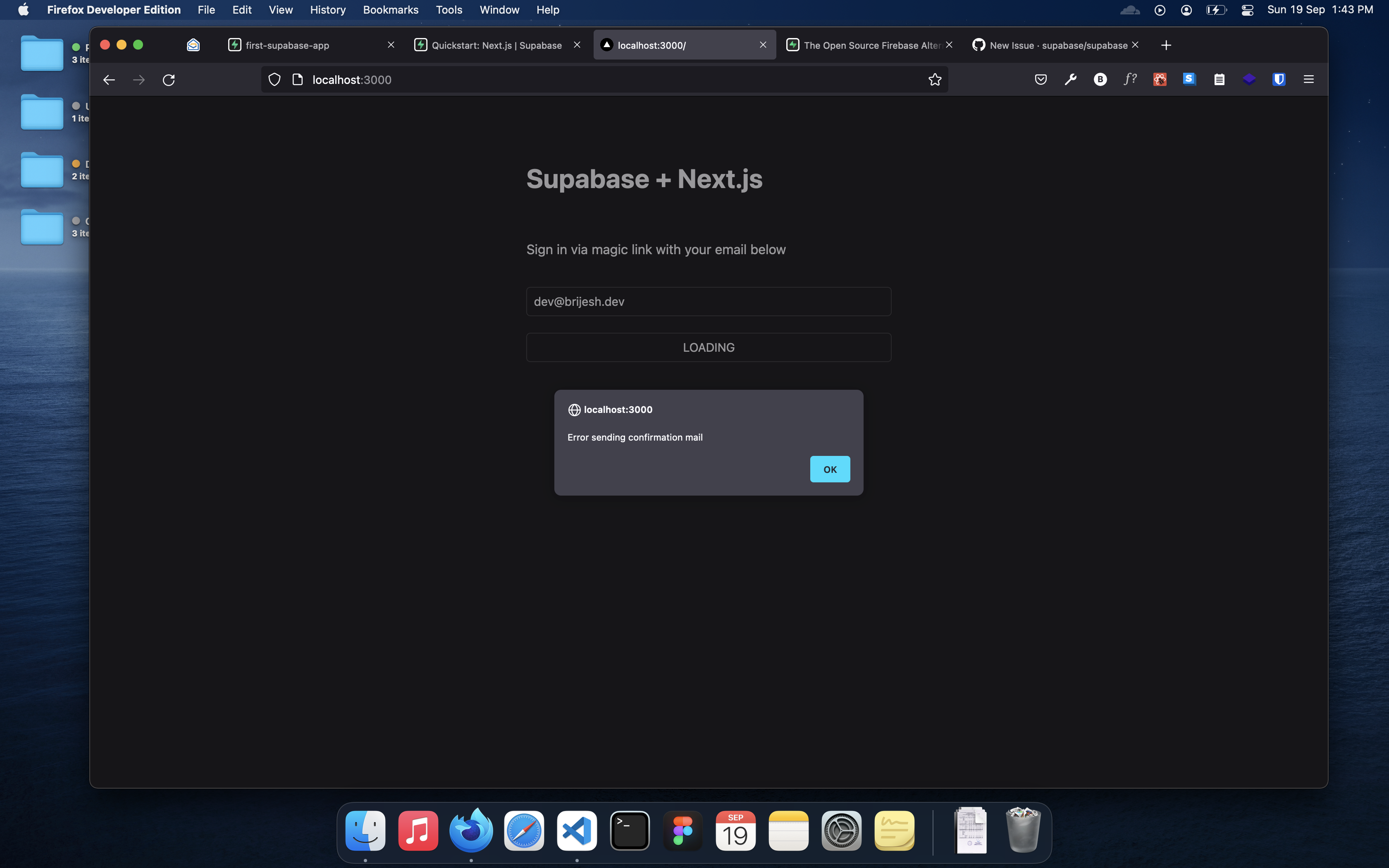Image resolution: width=1389 pixels, height=868 pixels.
Task: Open the History menu
Action: tap(328, 10)
